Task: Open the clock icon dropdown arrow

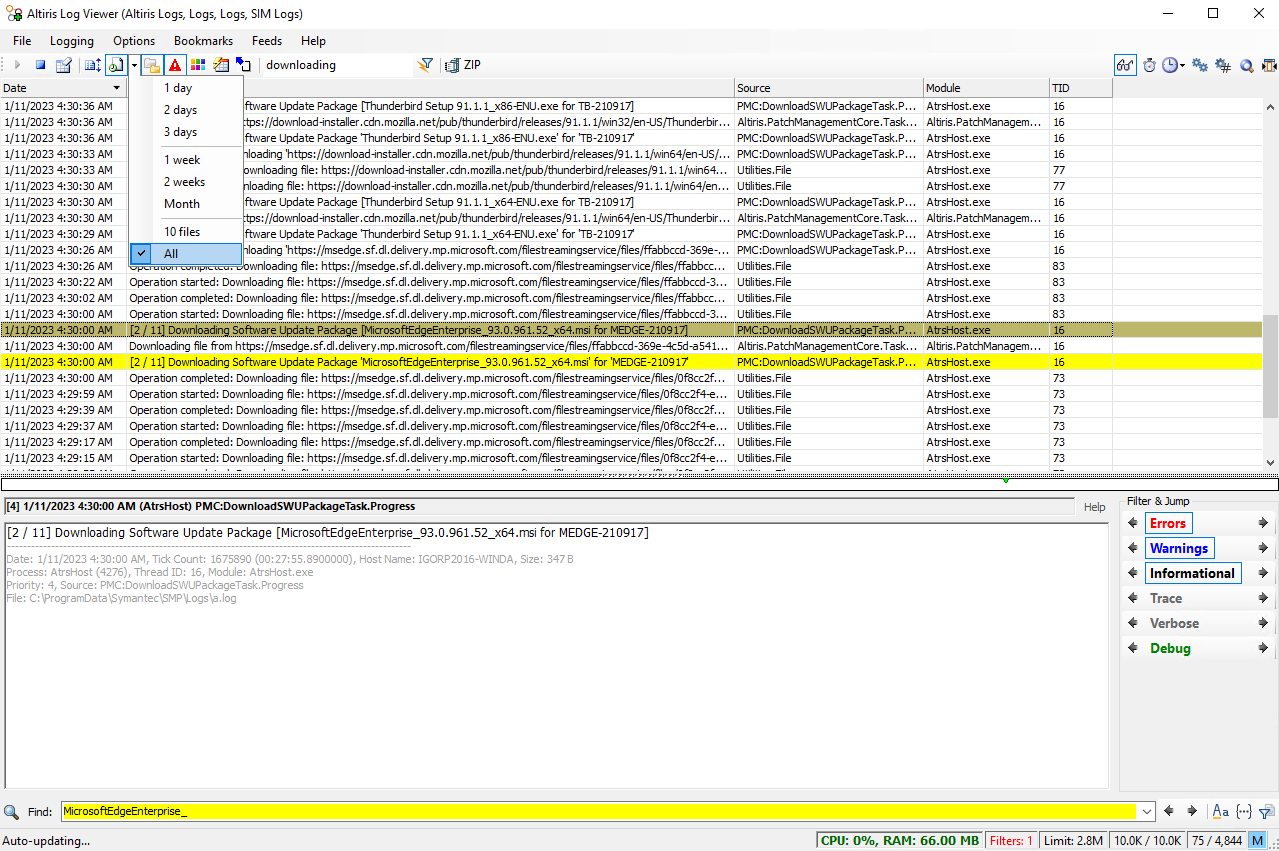Action: 1182,65
